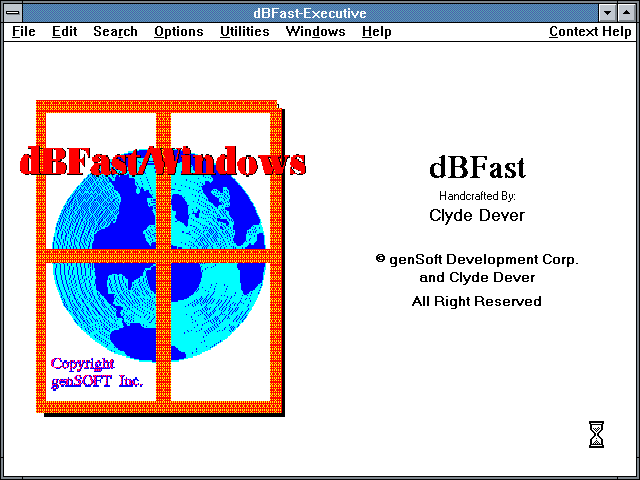Open the Edit menu
Image resolution: width=640 pixels, height=480 pixels.
(x=64, y=31)
